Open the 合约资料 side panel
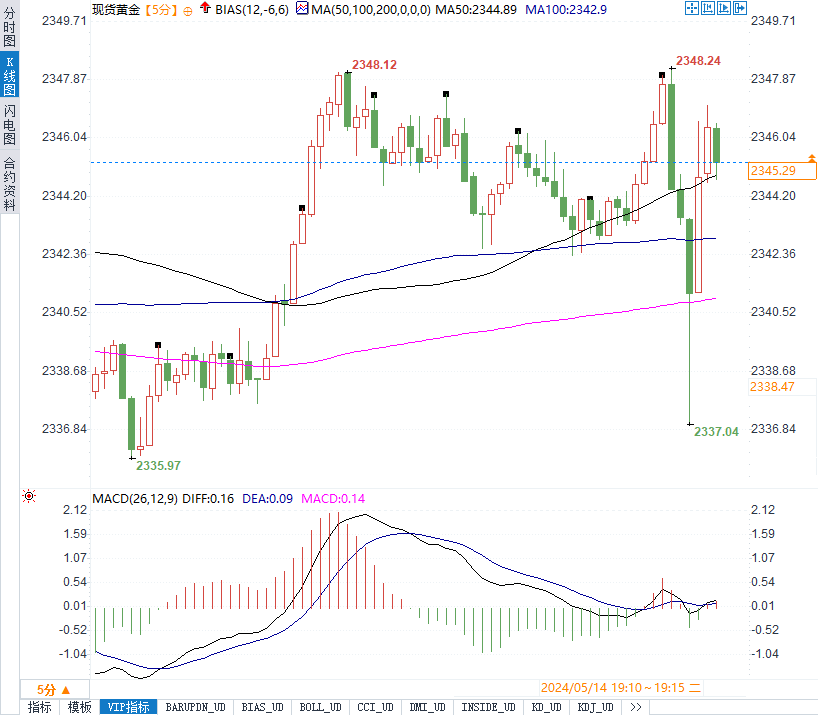The height and width of the screenshot is (715, 818). click(9, 183)
